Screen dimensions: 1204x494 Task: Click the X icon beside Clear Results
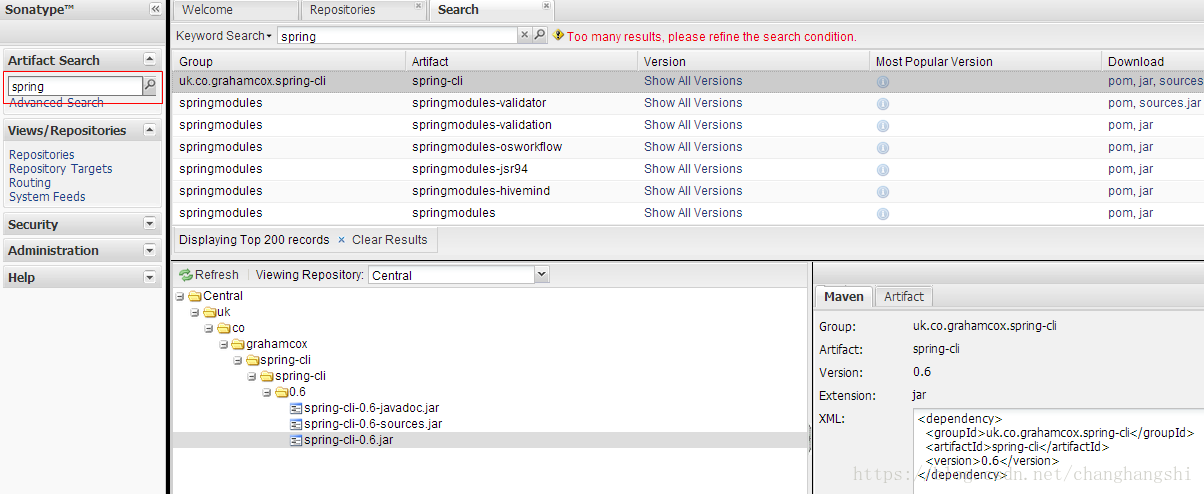tap(341, 240)
